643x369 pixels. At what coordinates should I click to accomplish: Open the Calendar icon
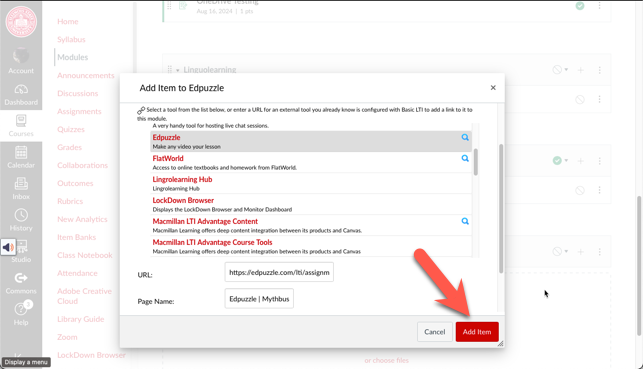(x=21, y=152)
